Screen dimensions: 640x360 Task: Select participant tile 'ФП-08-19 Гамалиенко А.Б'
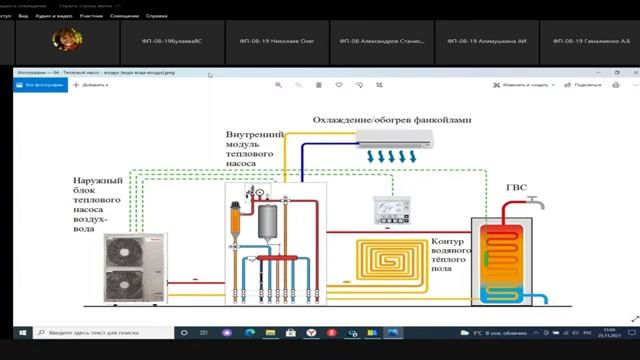point(590,42)
